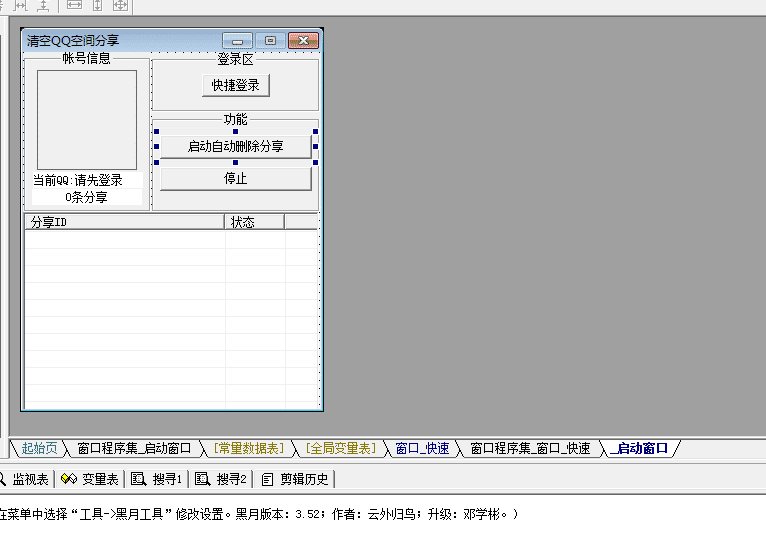Click the 停止 button
766x551 pixels.
(x=235, y=179)
